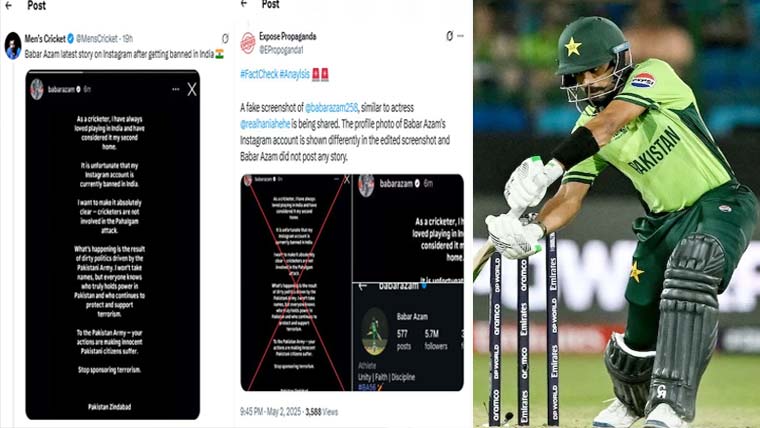This screenshot has width=760, height=428.
Task: Click the 9:45 PM May 2, 2025 timestamp
Action: [271, 412]
